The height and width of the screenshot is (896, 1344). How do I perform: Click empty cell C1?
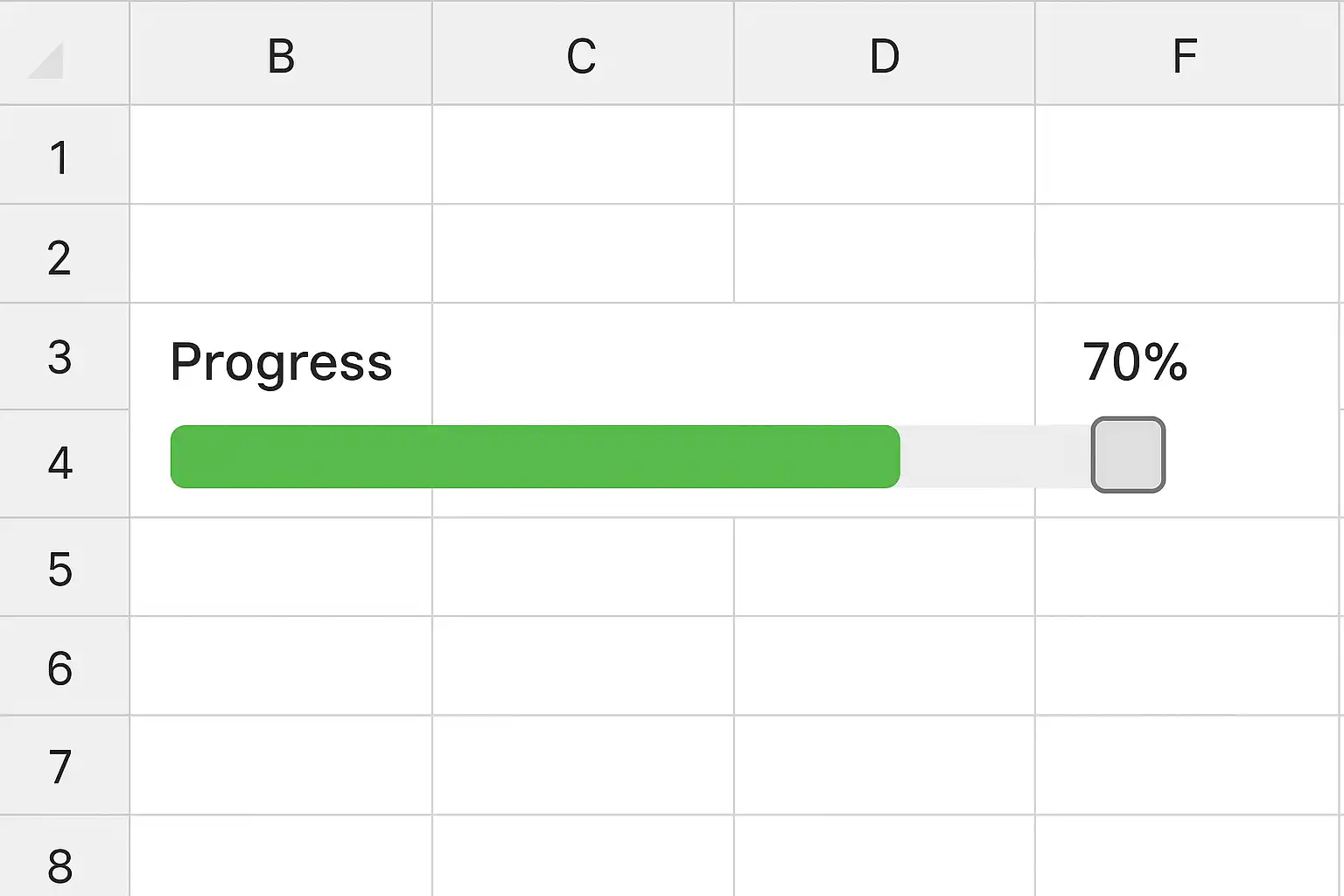582,155
